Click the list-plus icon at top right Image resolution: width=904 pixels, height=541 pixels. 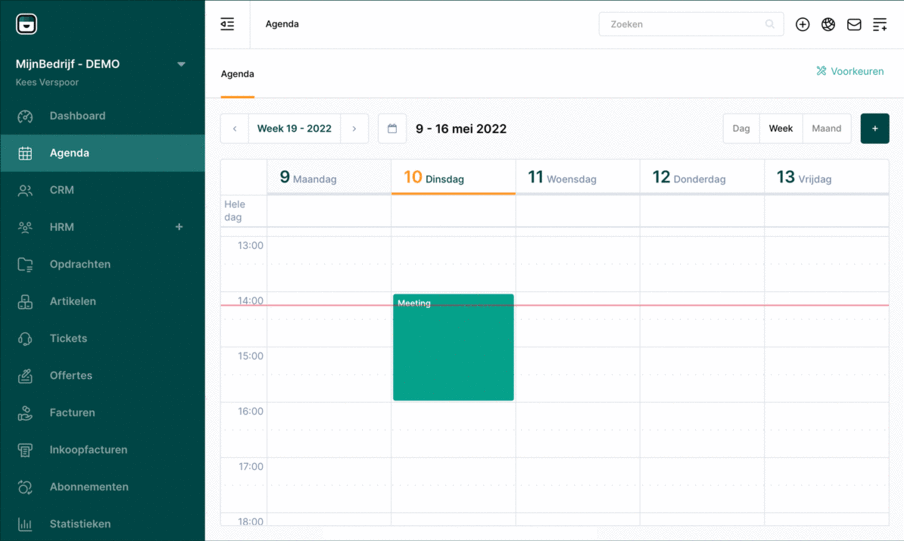tap(880, 24)
